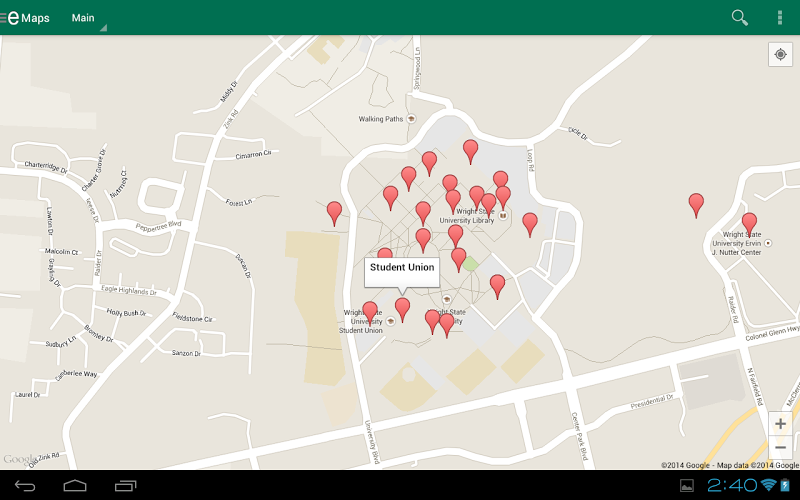800x500 pixels.
Task: Select the pin east of the University Library
Action: click(530, 224)
